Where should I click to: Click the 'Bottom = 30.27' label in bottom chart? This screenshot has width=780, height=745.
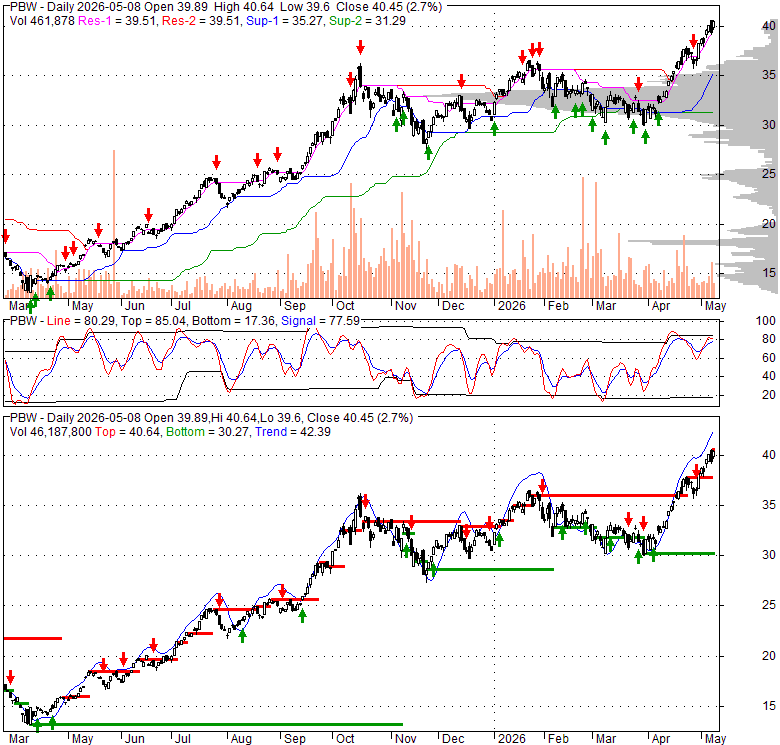click(207, 432)
